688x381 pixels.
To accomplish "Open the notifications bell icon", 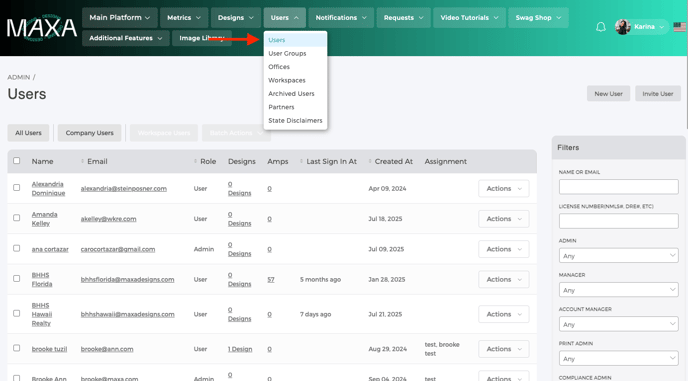I will tap(601, 27).
